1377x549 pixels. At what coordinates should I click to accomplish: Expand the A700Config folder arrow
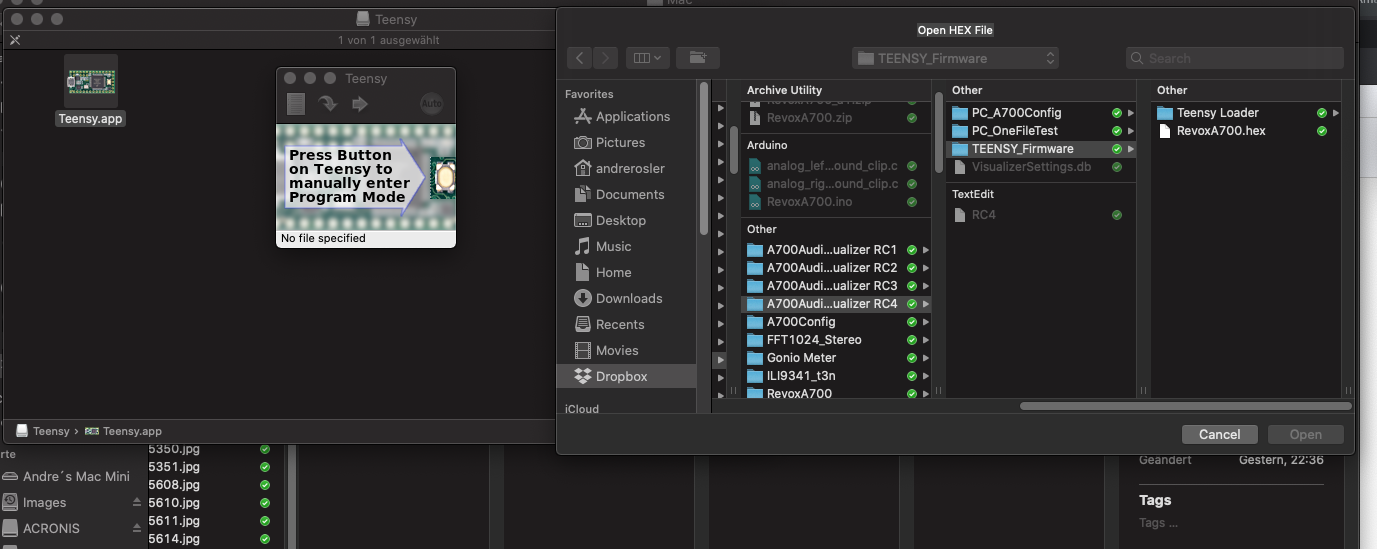click(925, 321)
